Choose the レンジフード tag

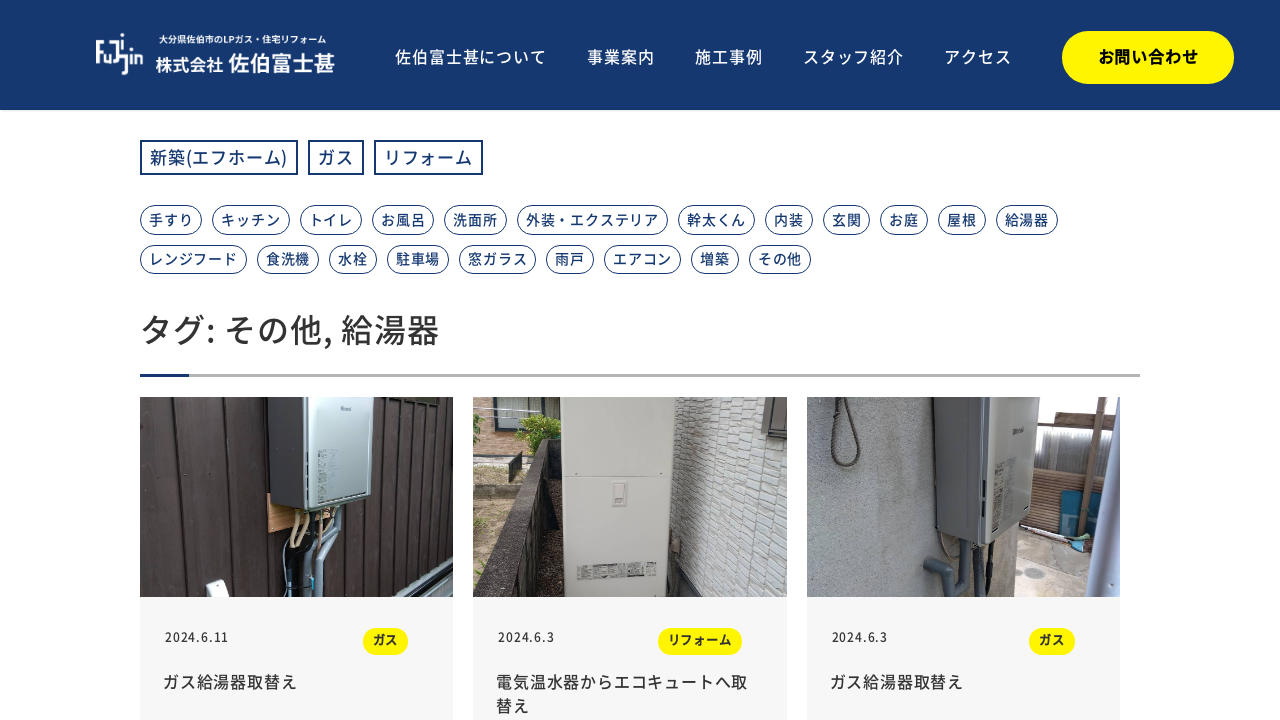193,260
